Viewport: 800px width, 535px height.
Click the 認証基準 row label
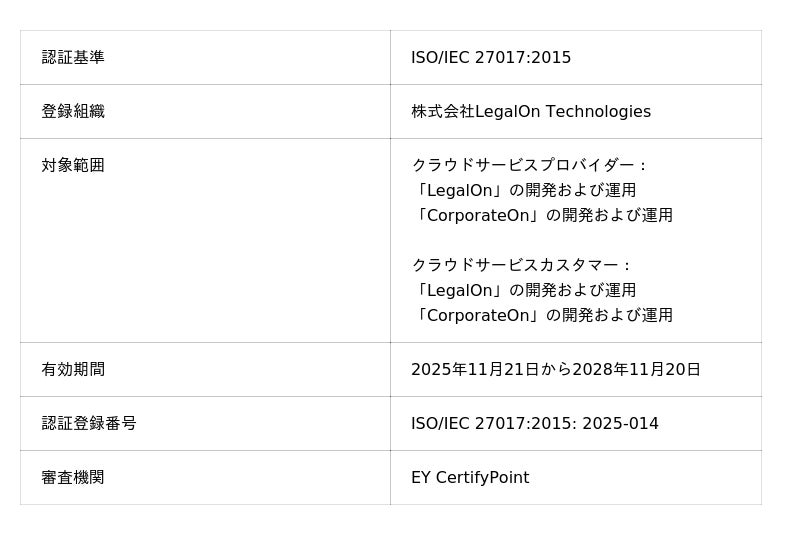(x=73, y=58)
